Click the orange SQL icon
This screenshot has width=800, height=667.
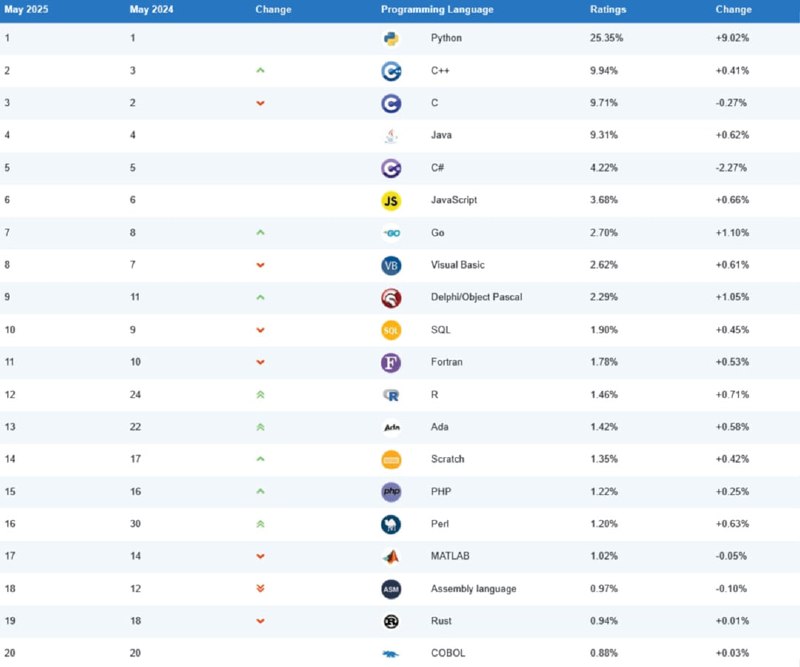tap(391, 330)
